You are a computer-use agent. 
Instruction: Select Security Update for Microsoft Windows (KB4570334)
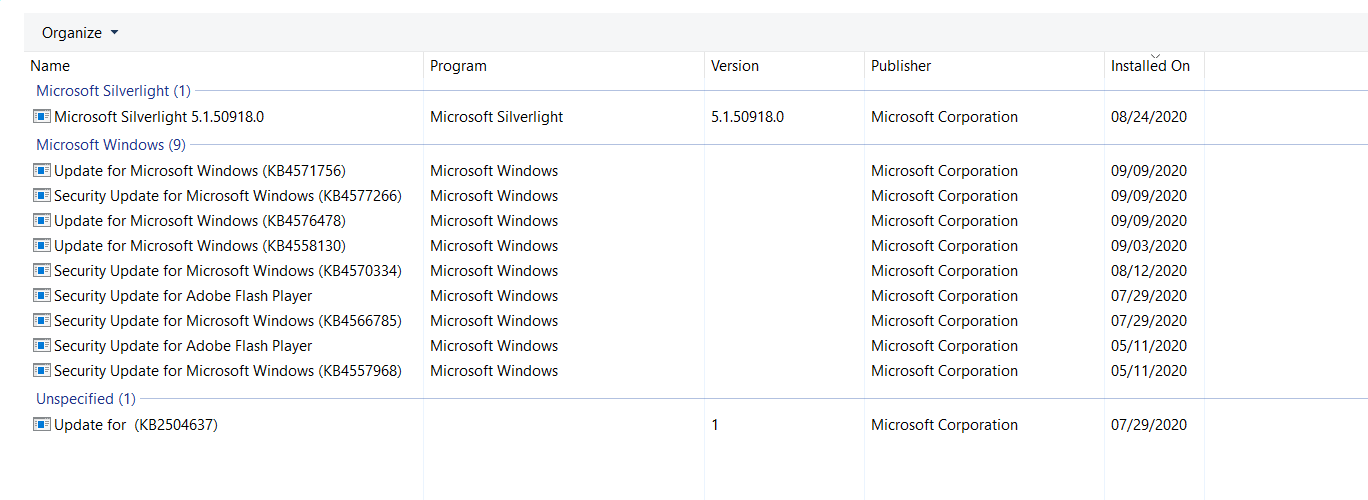click(x=228, y=271)
